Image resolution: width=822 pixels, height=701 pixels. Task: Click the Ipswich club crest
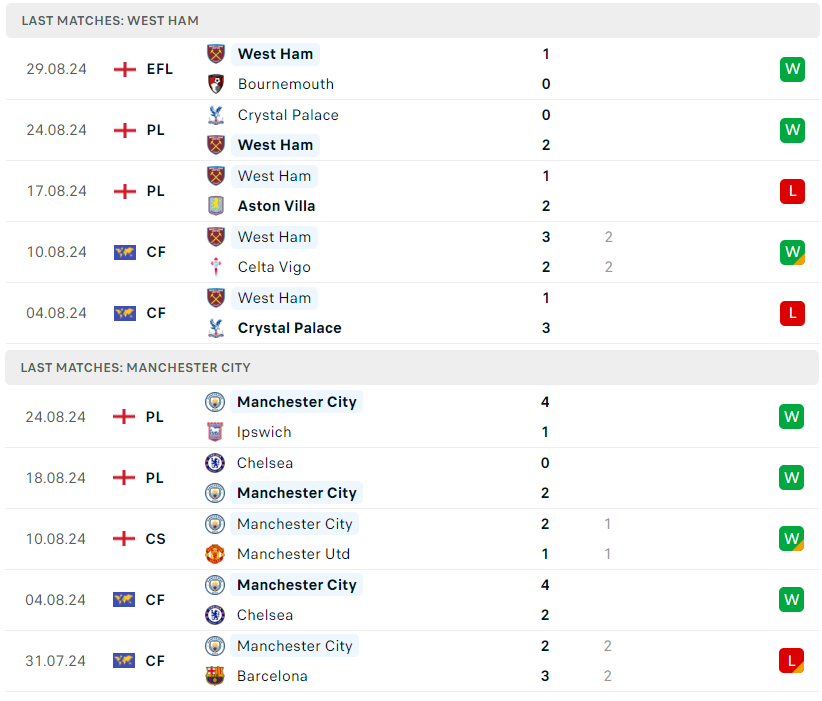[x=215, y=432]
